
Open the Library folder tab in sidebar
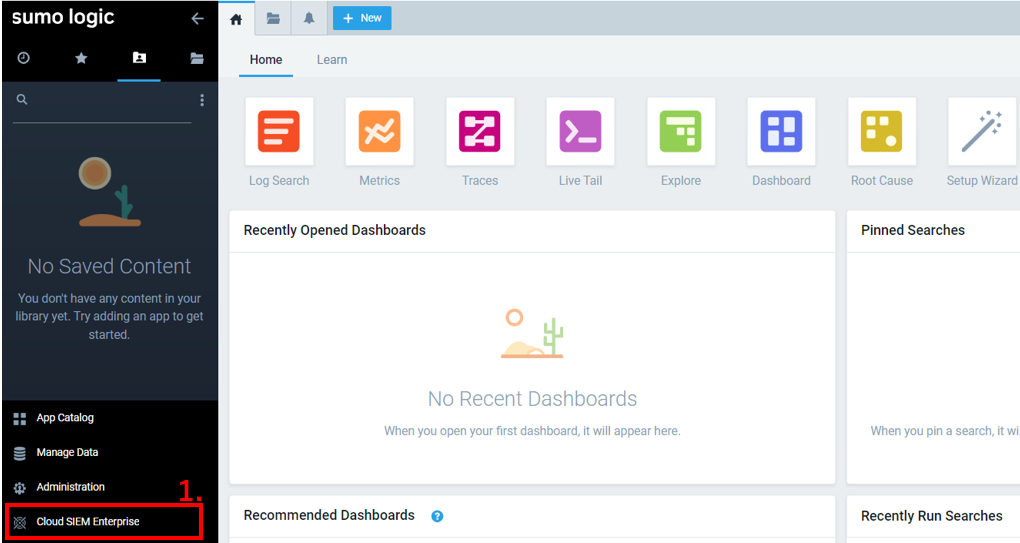pos(197,58)
